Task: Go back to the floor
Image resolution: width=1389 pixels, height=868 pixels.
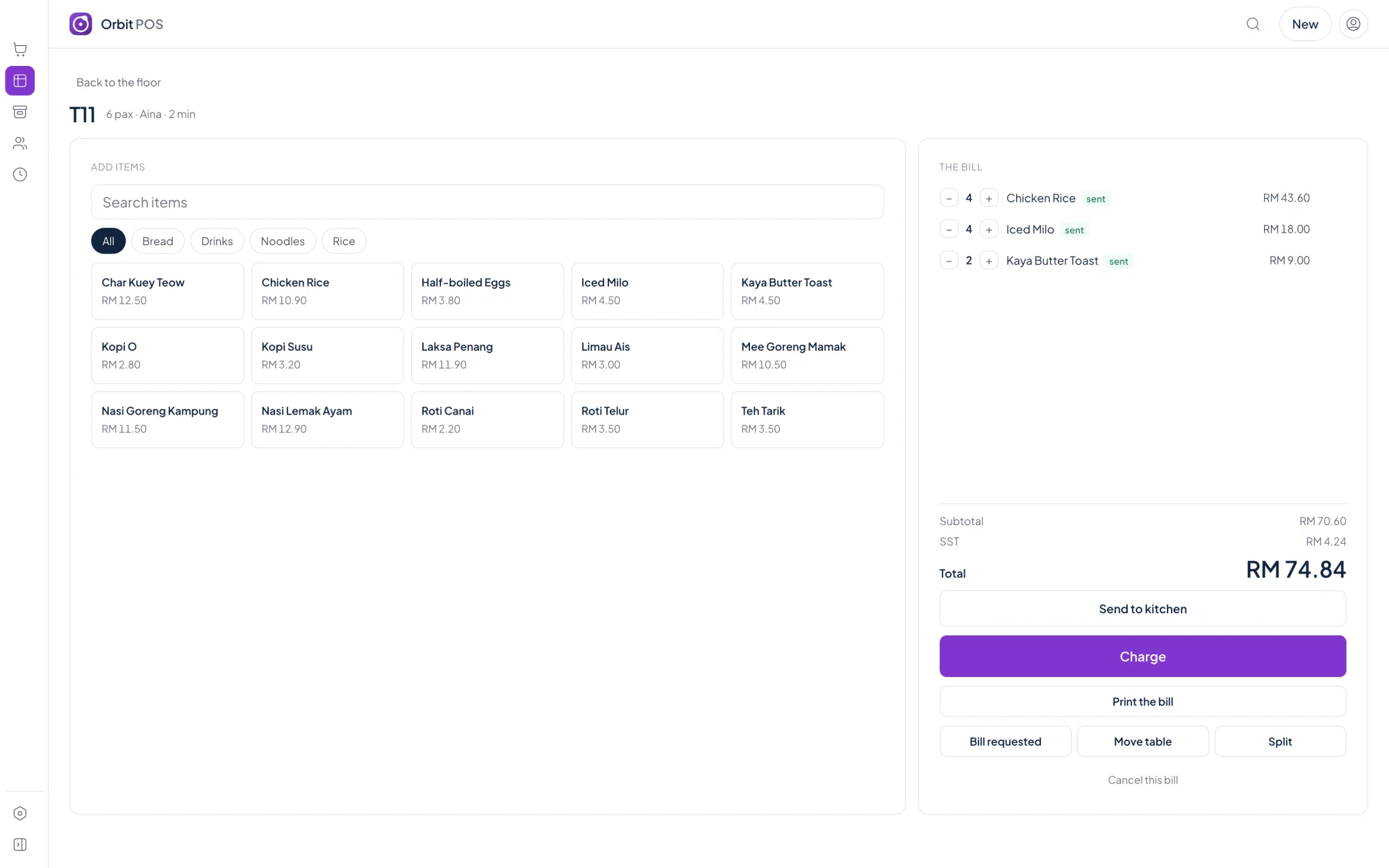Action: (x=118, y=83)
